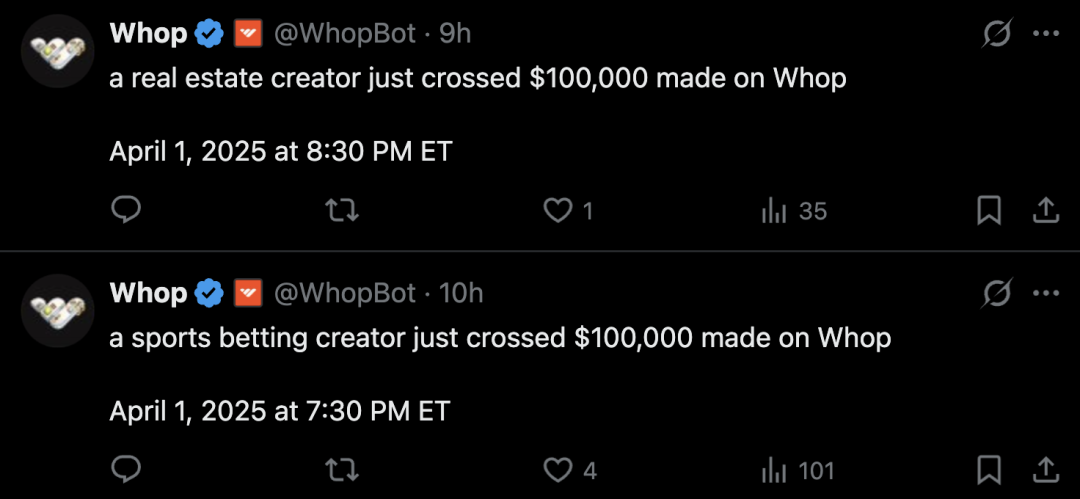This screenshot has width=1080, height=499.
Task: Like the real estate creator post
Action: (x=568, y=211)
